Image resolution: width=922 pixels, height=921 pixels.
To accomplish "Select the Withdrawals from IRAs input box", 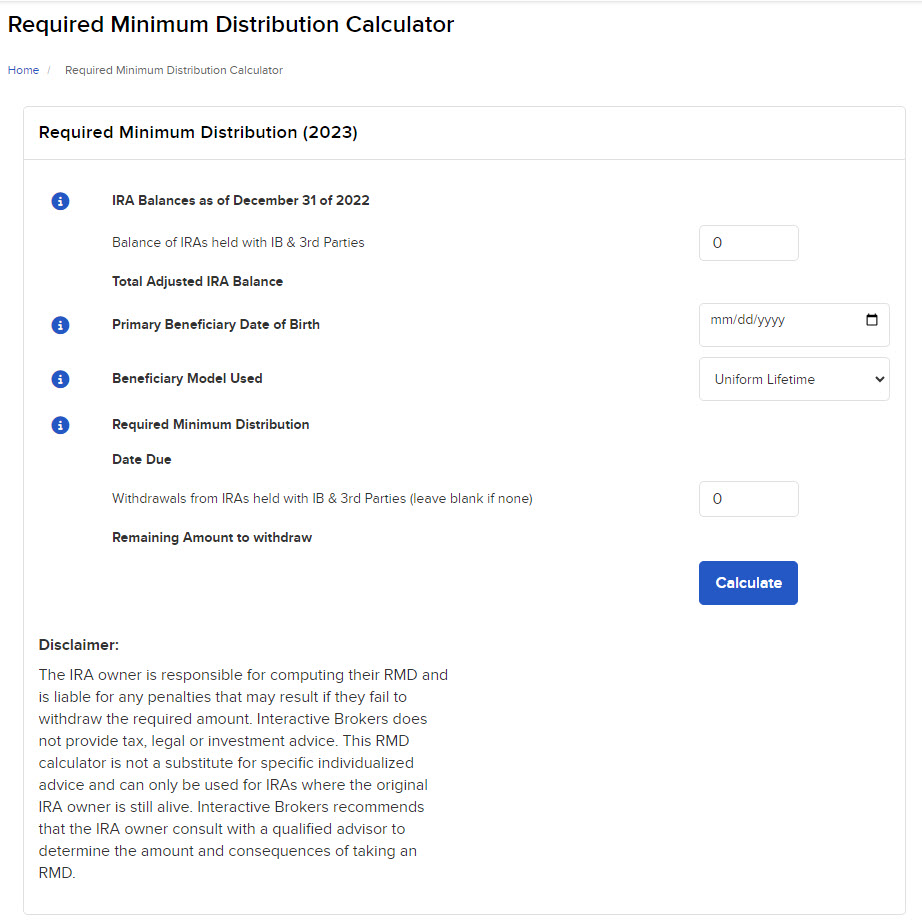I will pyautogui.click(x=748, y=498).
